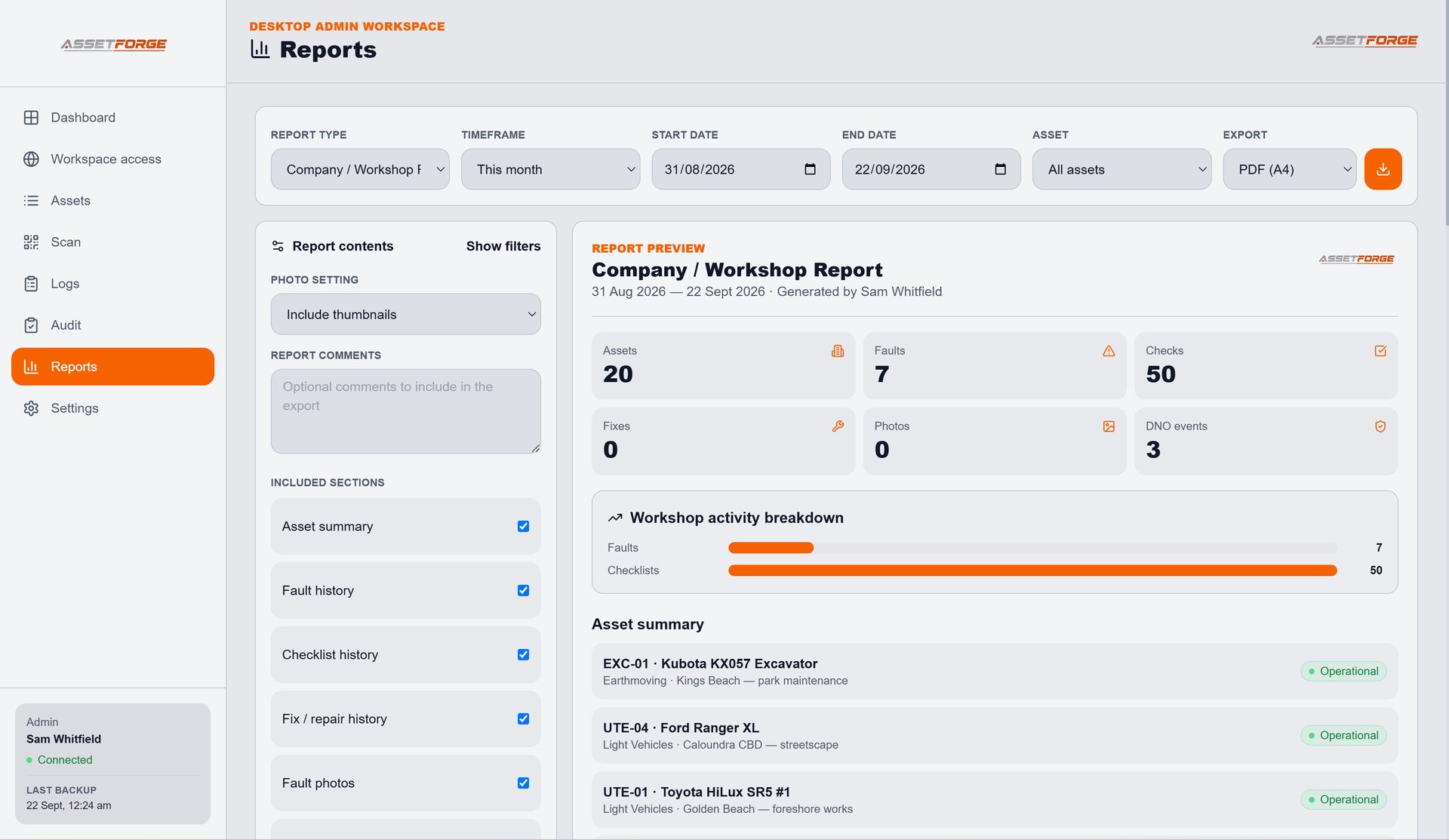Click the Report comments text area

[x=405, y=411]
